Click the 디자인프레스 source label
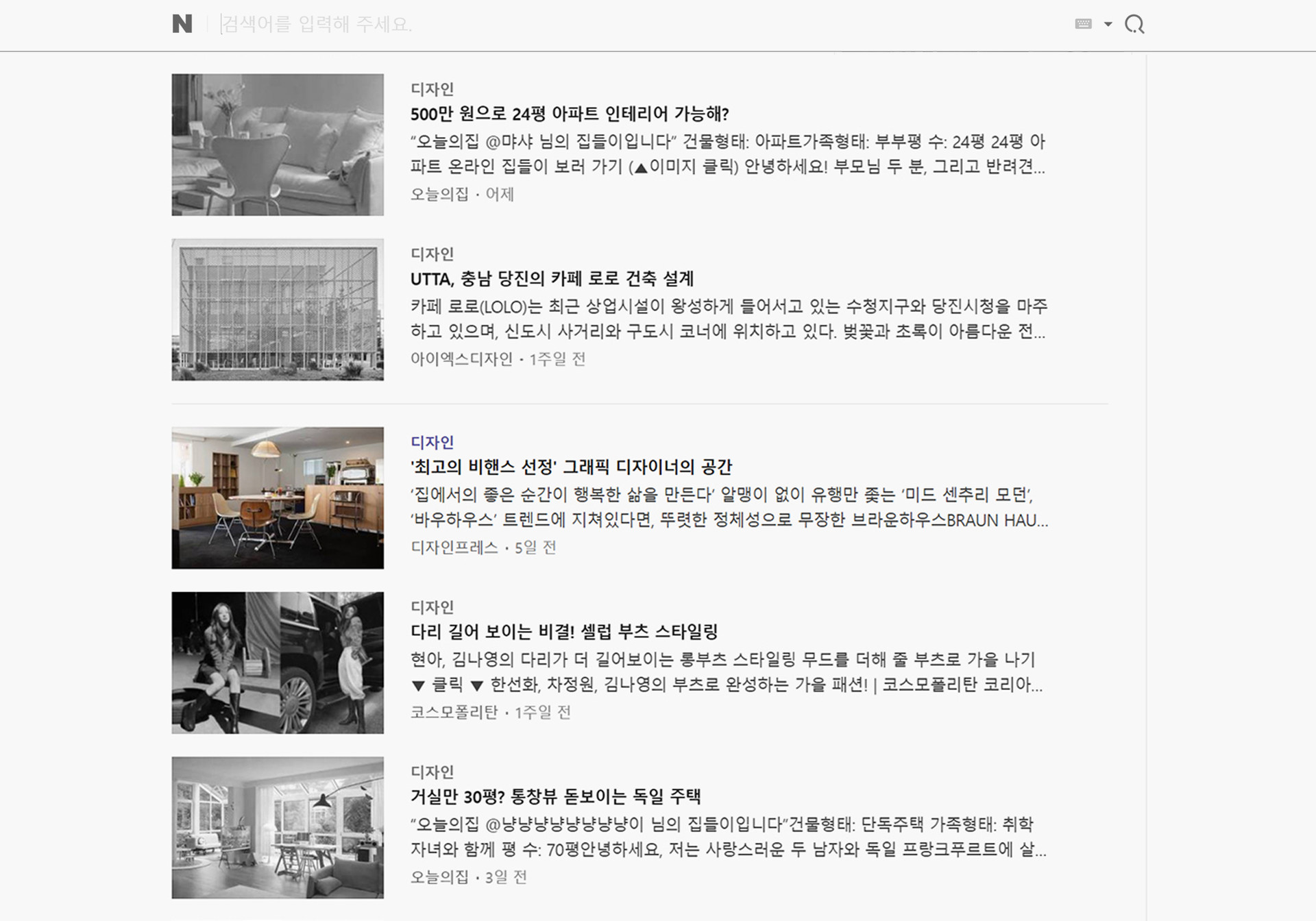The width and height of the screenshot is (1316, 921). pyautogui.click(x=454, y=548)
